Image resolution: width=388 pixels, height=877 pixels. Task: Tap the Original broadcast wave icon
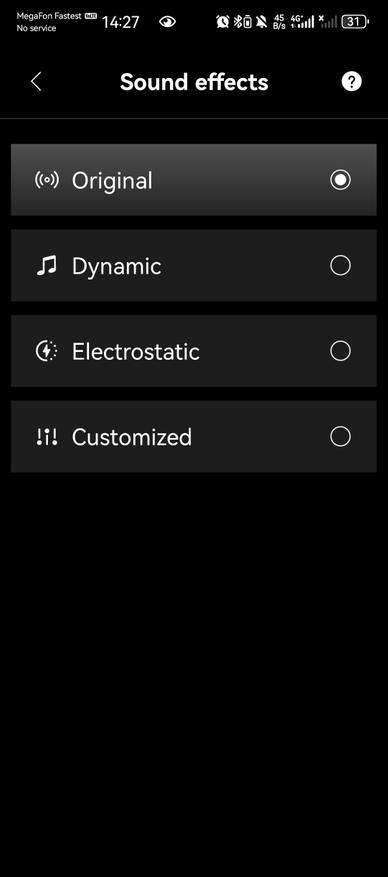click(x=46, y=180)
